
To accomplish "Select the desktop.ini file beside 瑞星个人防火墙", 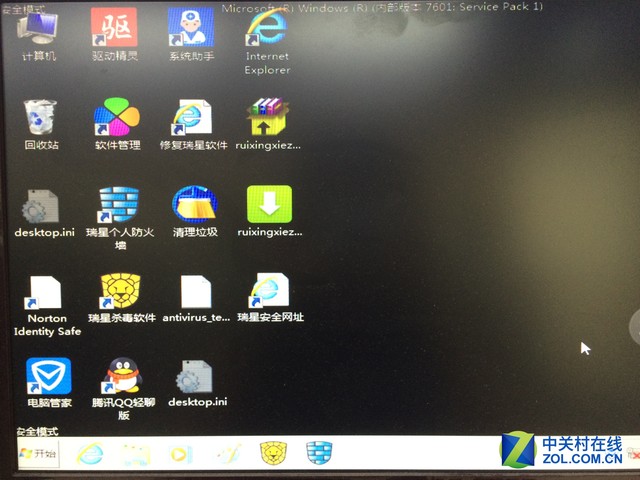I will point(43,213).
